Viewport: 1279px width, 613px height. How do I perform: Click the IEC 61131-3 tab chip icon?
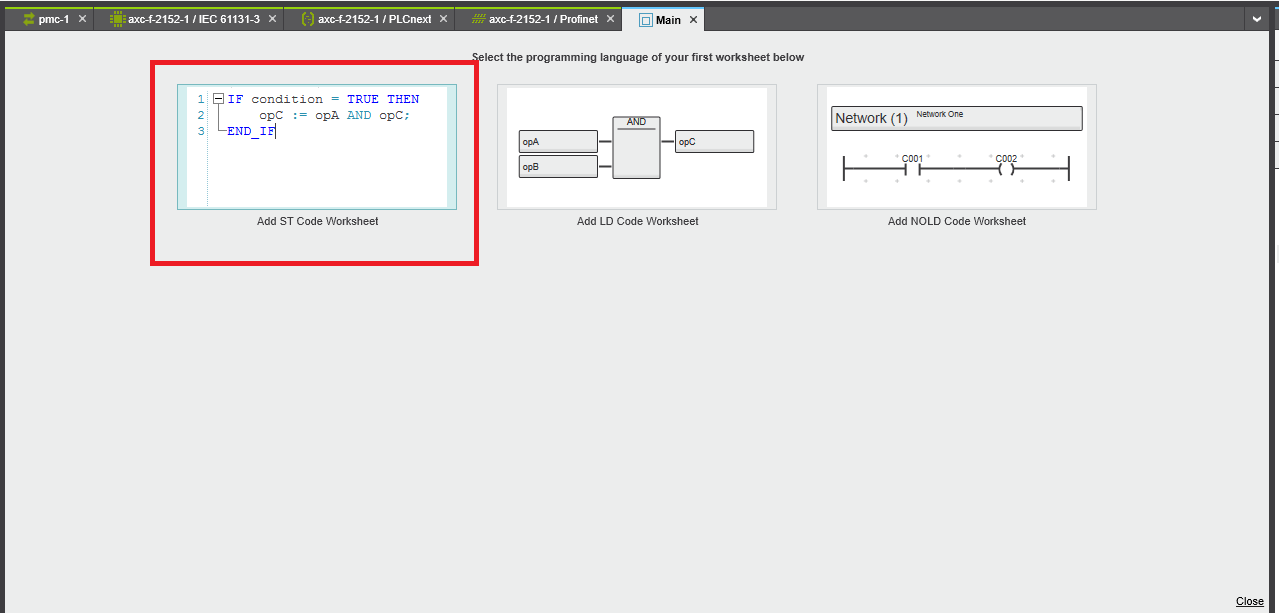(x=117, y=19)
